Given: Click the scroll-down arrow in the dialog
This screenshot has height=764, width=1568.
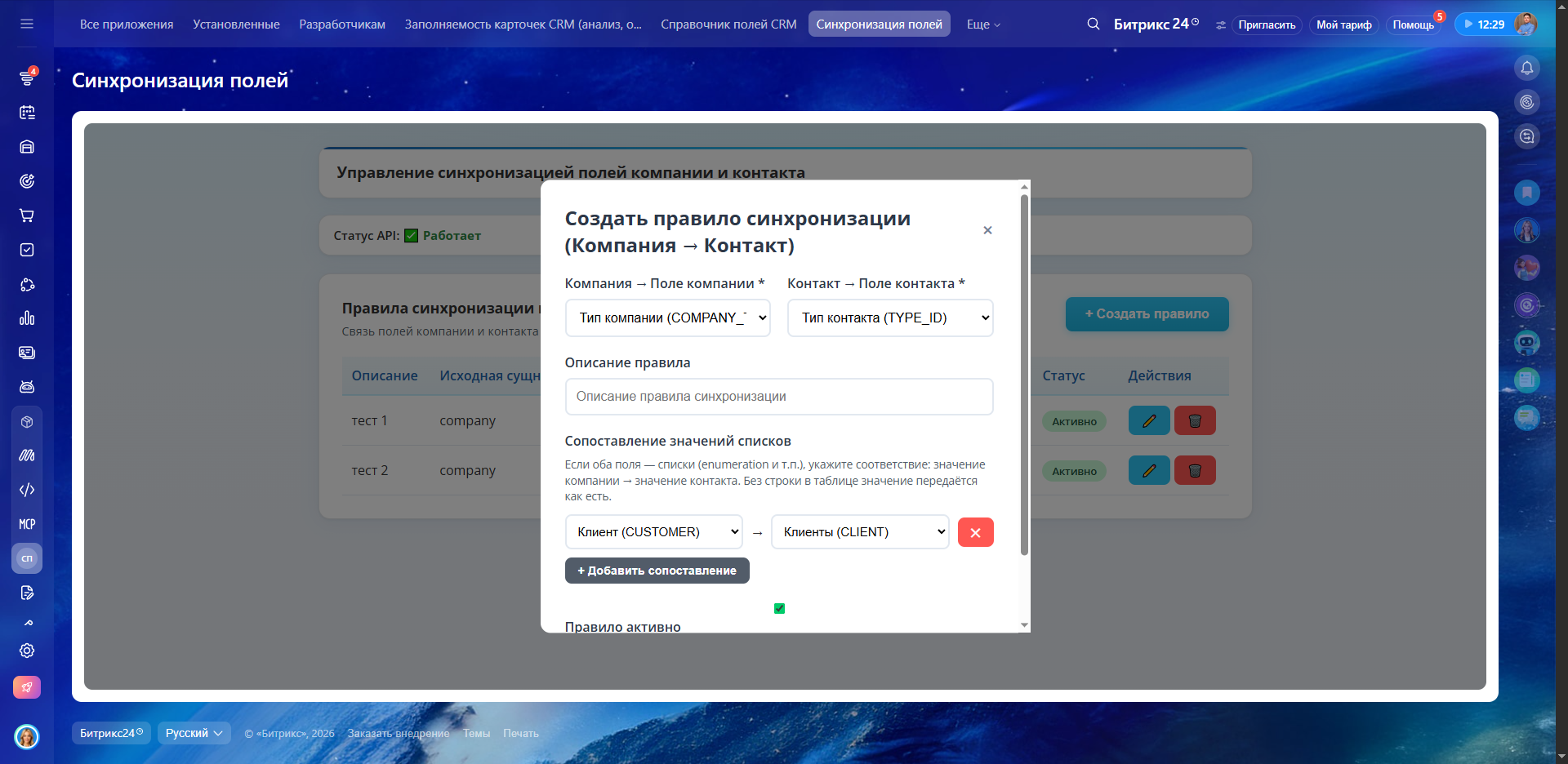Looking at the screenshot, I should 1024,625.
